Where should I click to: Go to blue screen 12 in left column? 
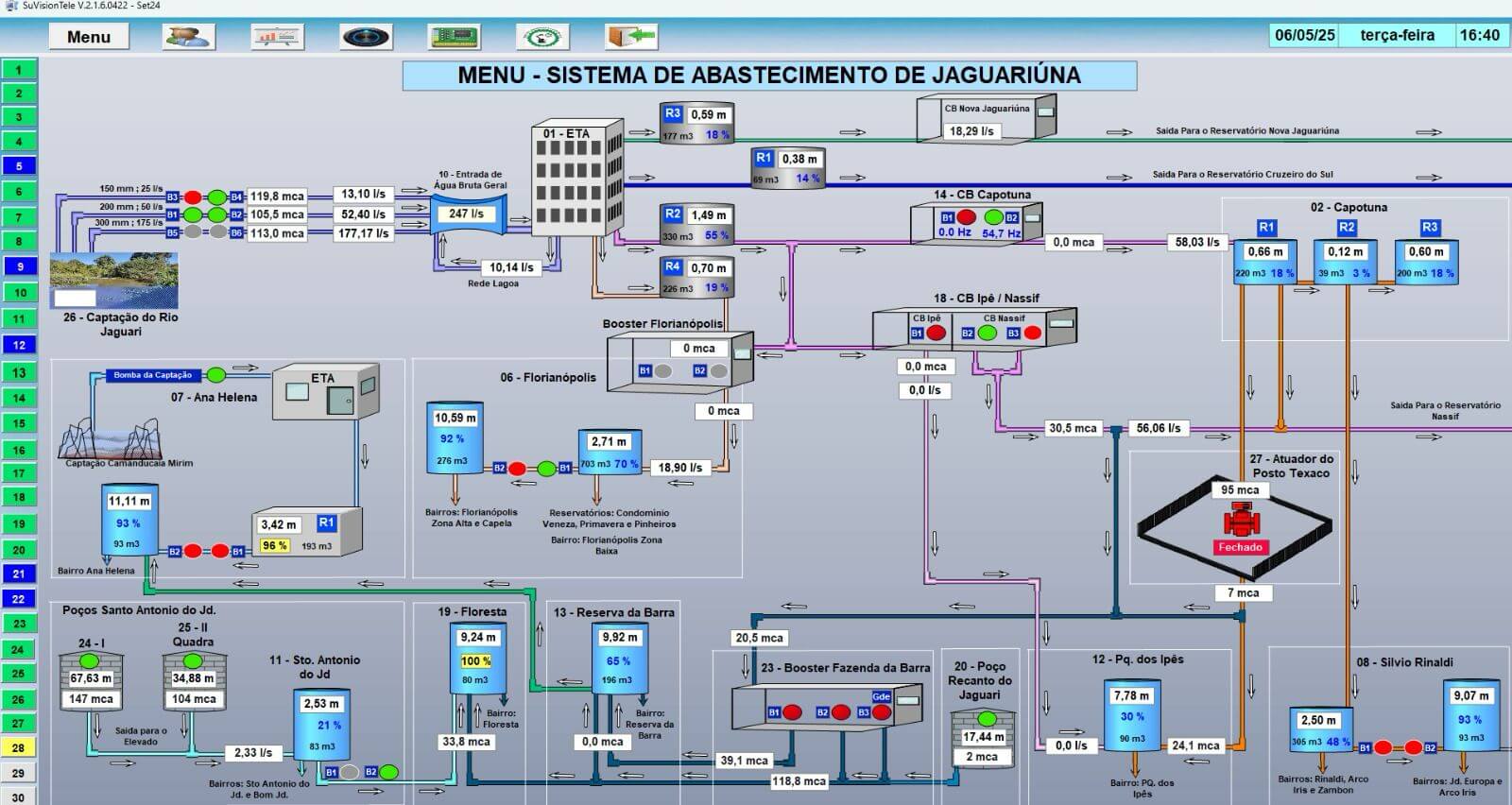tap(19, 345)
